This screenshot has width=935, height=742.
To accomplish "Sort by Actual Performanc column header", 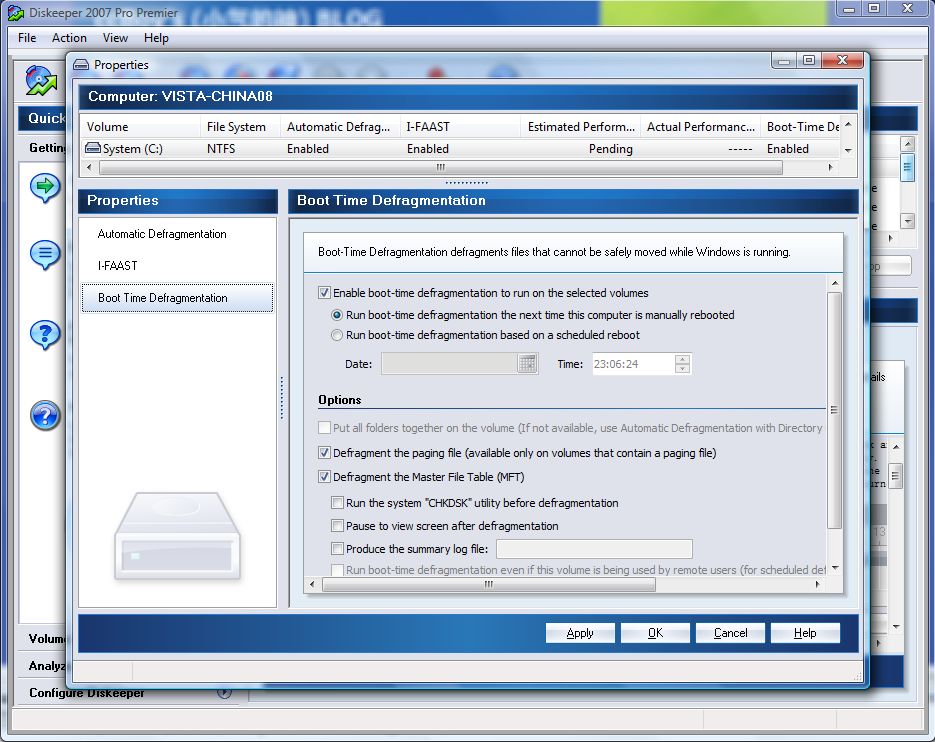I will pyautogui.click(x=701, y=126).
